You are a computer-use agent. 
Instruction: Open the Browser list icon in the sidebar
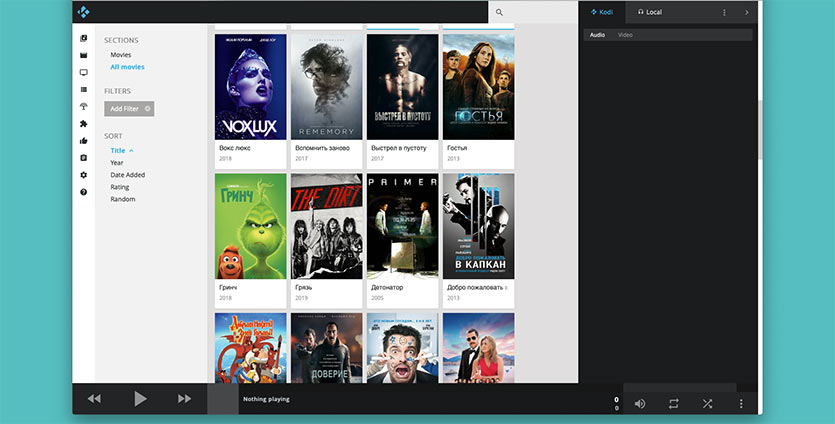point(84,89)
